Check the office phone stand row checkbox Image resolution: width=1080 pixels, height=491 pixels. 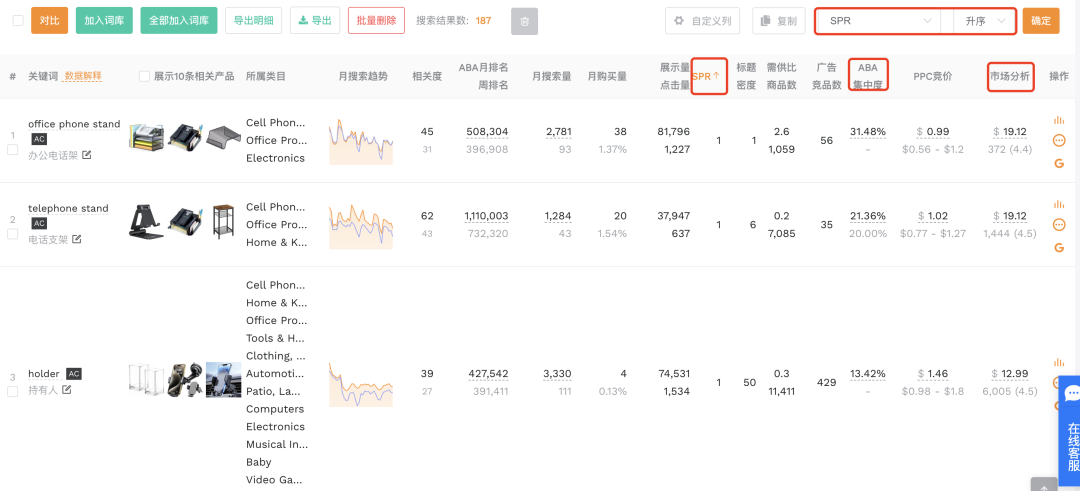(x=13, y=150)
